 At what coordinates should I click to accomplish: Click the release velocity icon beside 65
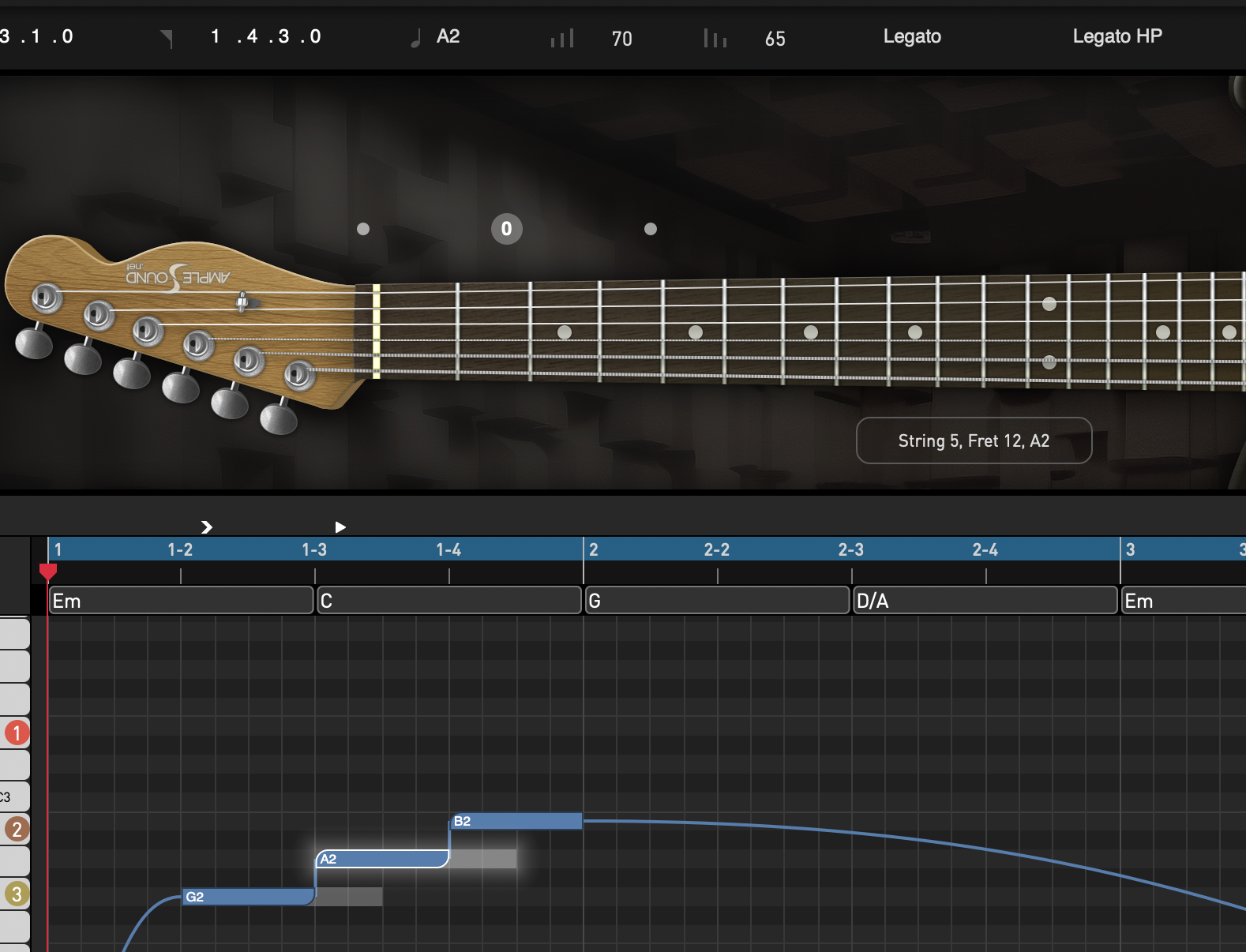tap(715, 38)
